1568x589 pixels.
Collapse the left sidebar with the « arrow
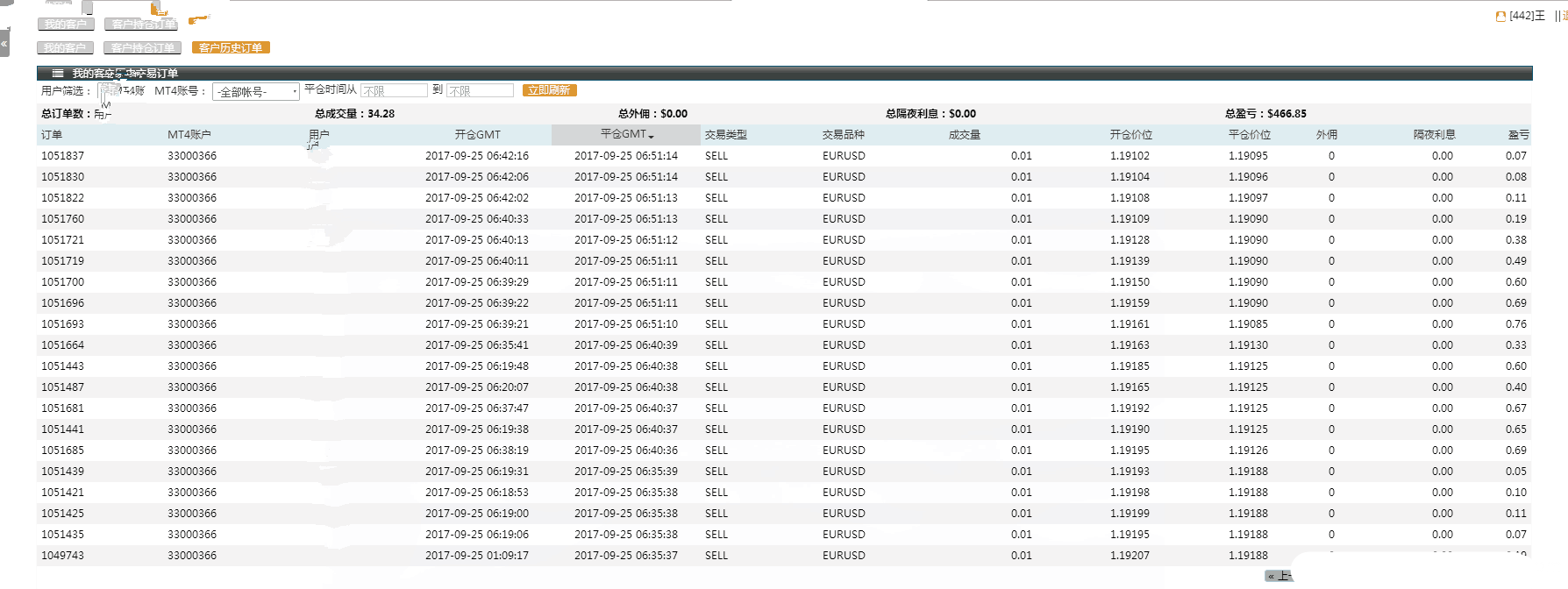click(x=4, y=43)
